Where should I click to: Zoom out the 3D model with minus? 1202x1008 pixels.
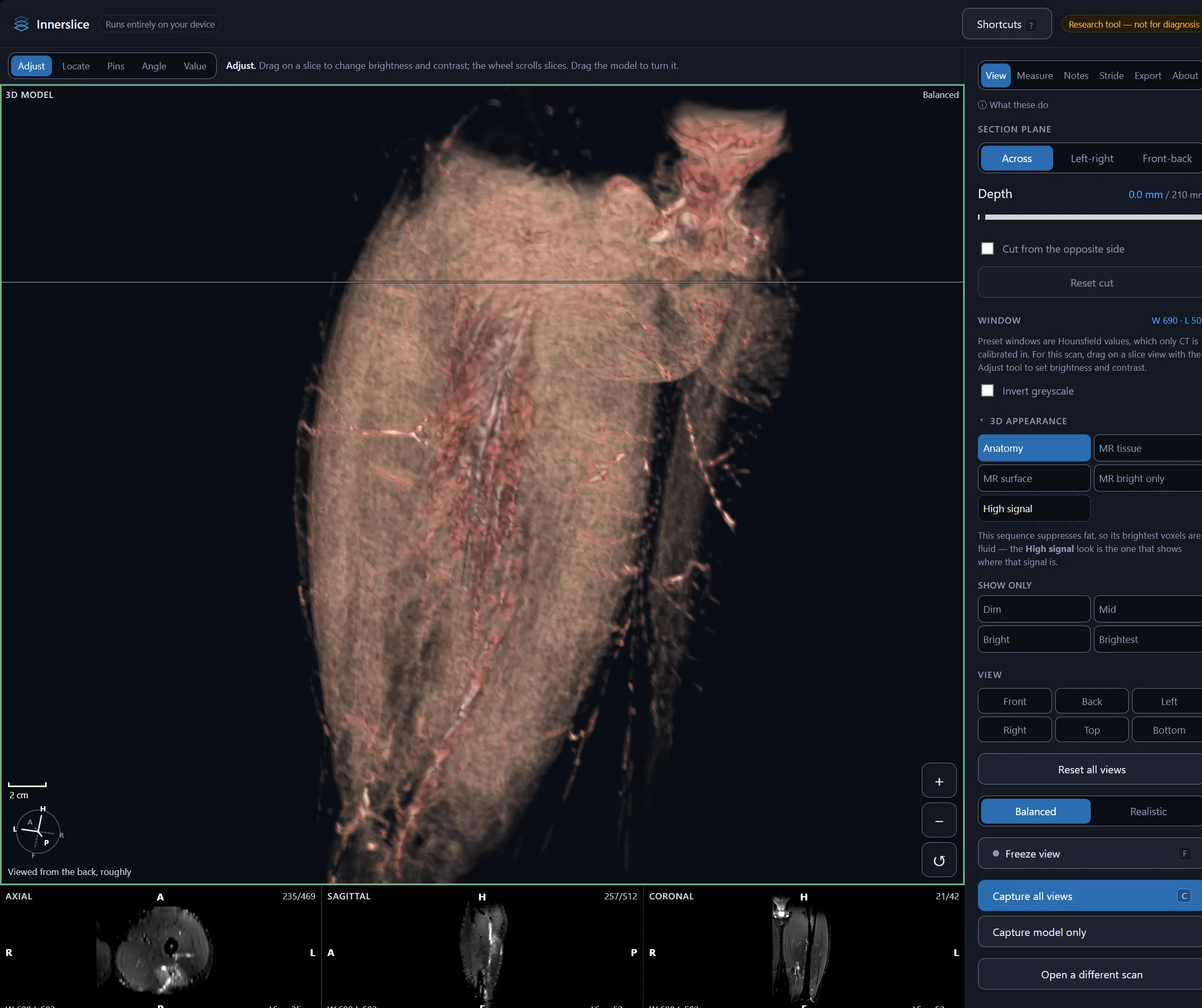pos(939,820)
